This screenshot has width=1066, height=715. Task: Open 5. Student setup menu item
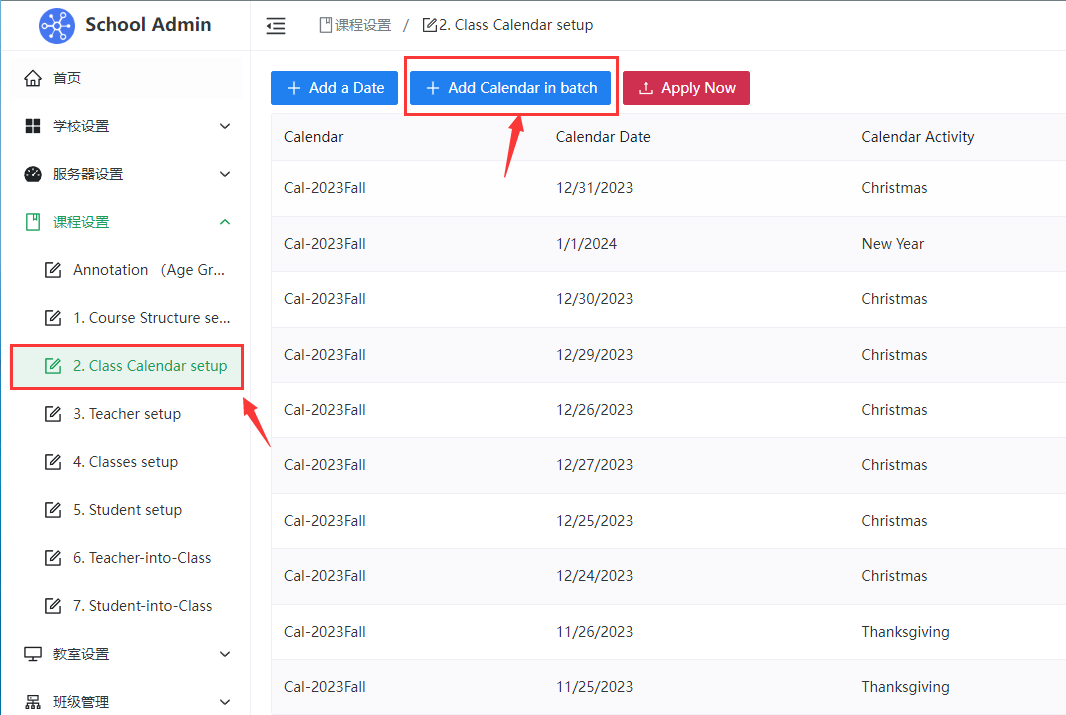point(127,510)
